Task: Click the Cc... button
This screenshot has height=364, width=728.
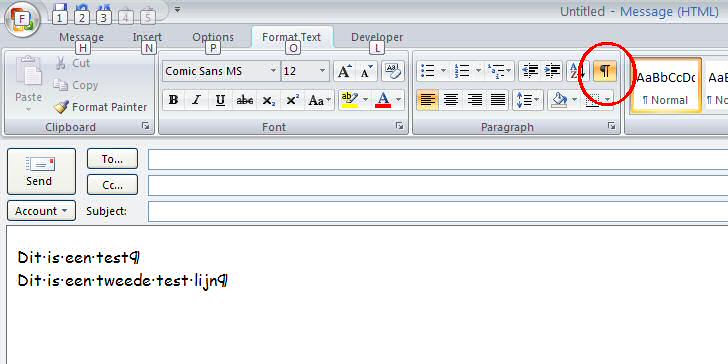Action: coord(112,185)
